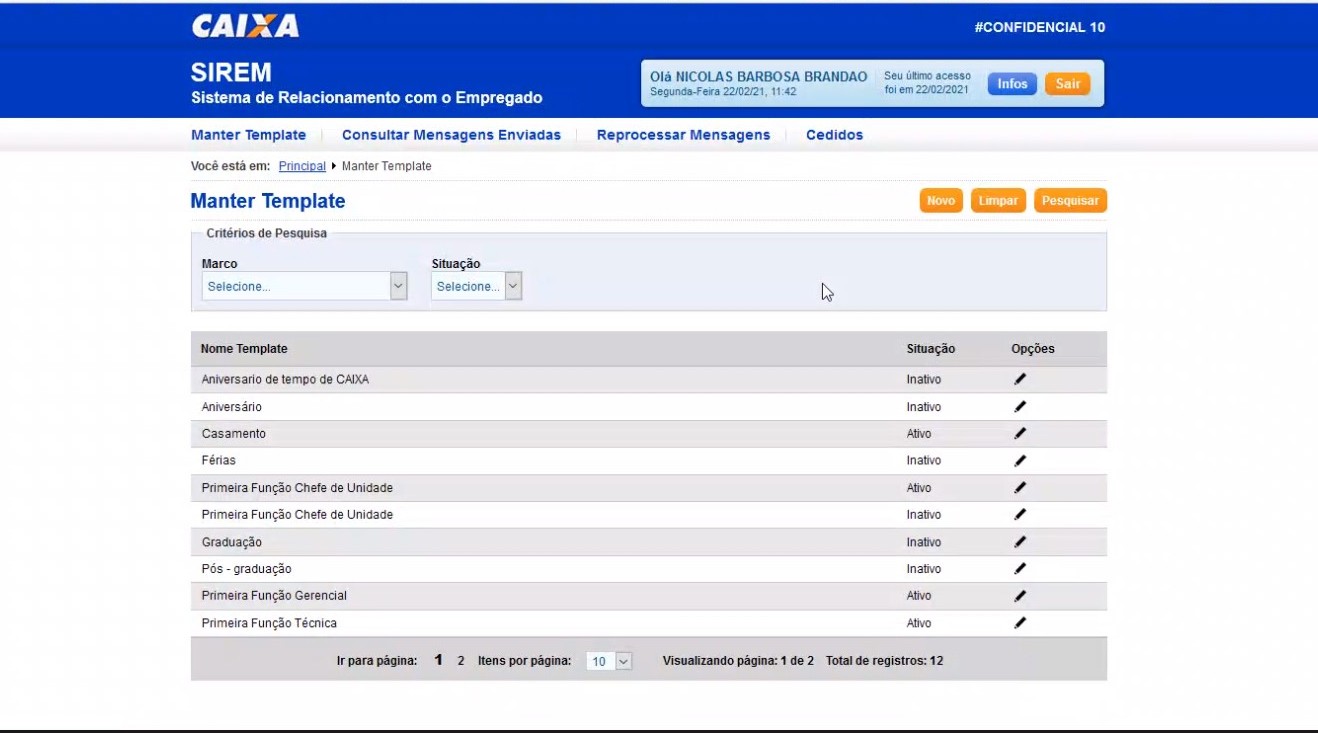Edit Primeira Função Gerencial template
The image size is (1318, 733).
pos(1020,595)
